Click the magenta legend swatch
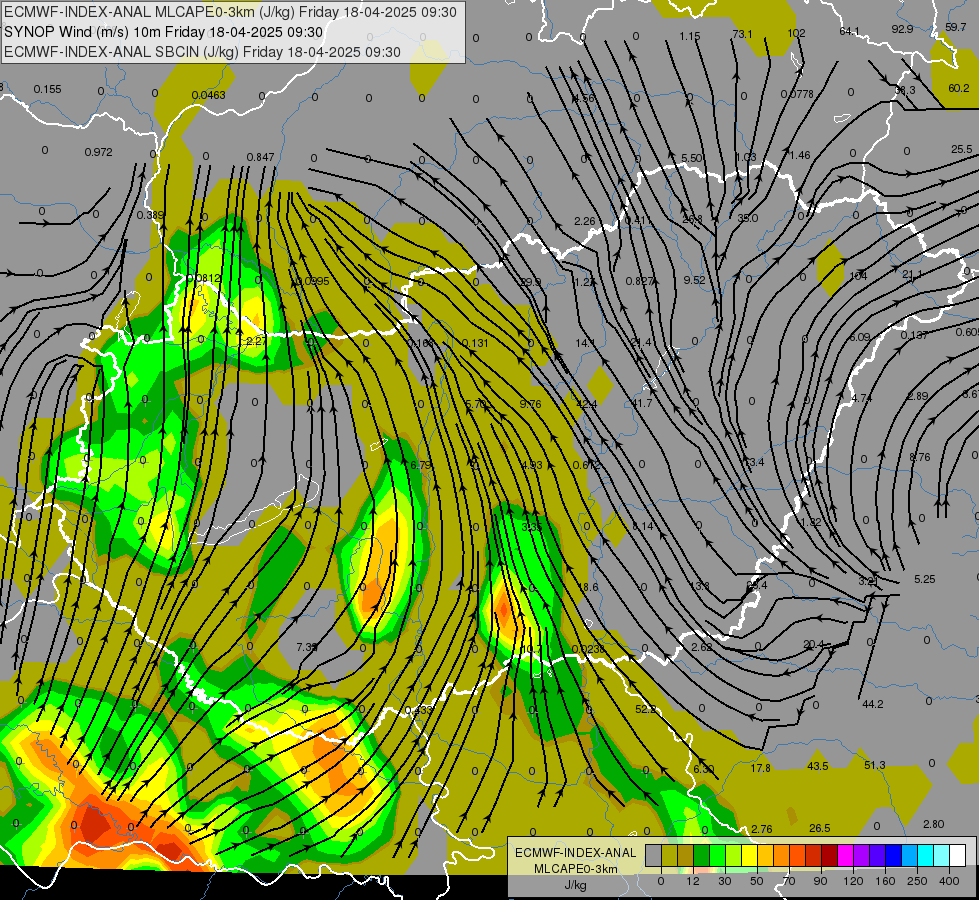This screenshot has height=900, width=979. click(x=845, y=856)
